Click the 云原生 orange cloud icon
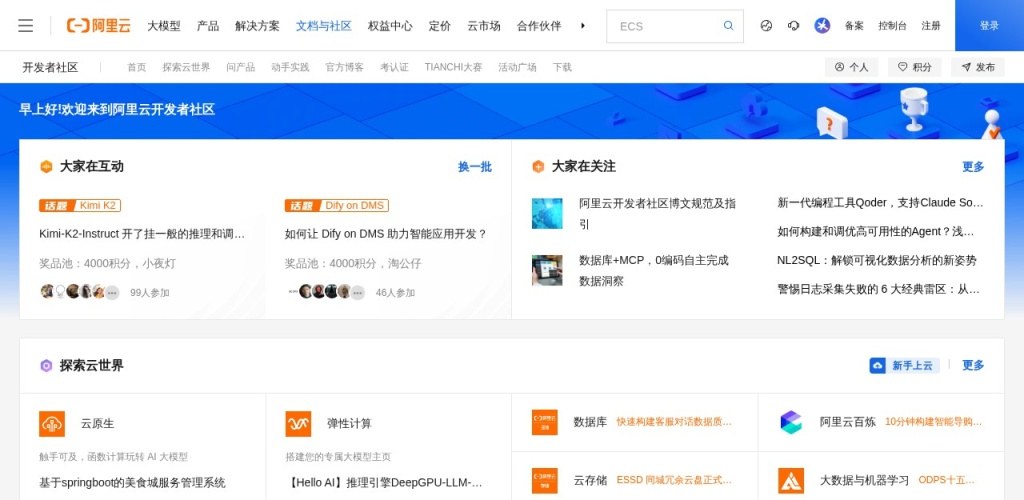The height and width of the screenshot is (500, 1024). tap(52, 424)
